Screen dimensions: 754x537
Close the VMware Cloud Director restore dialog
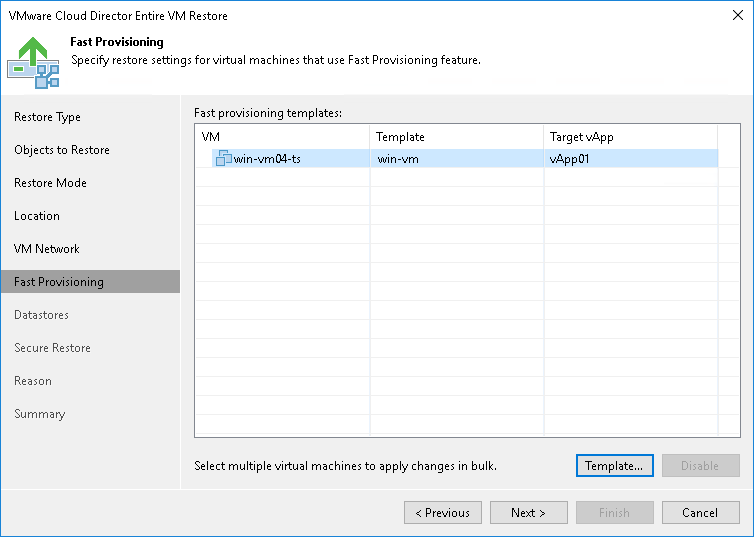[x=738, y=15]
